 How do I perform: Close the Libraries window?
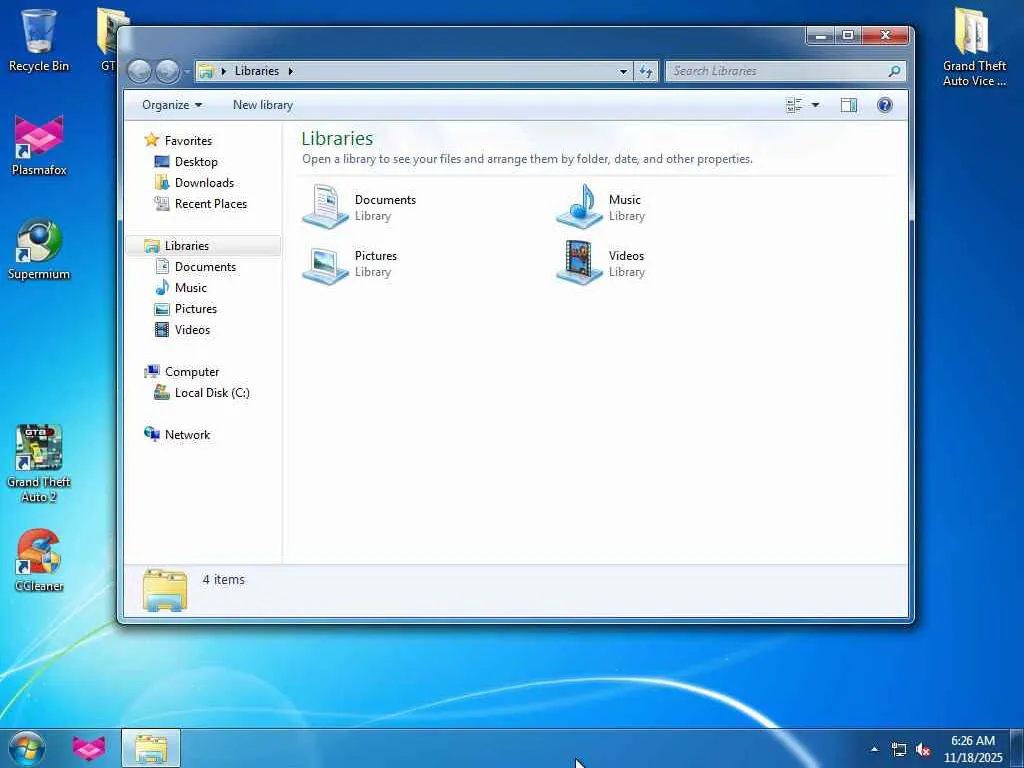point(885,36)
